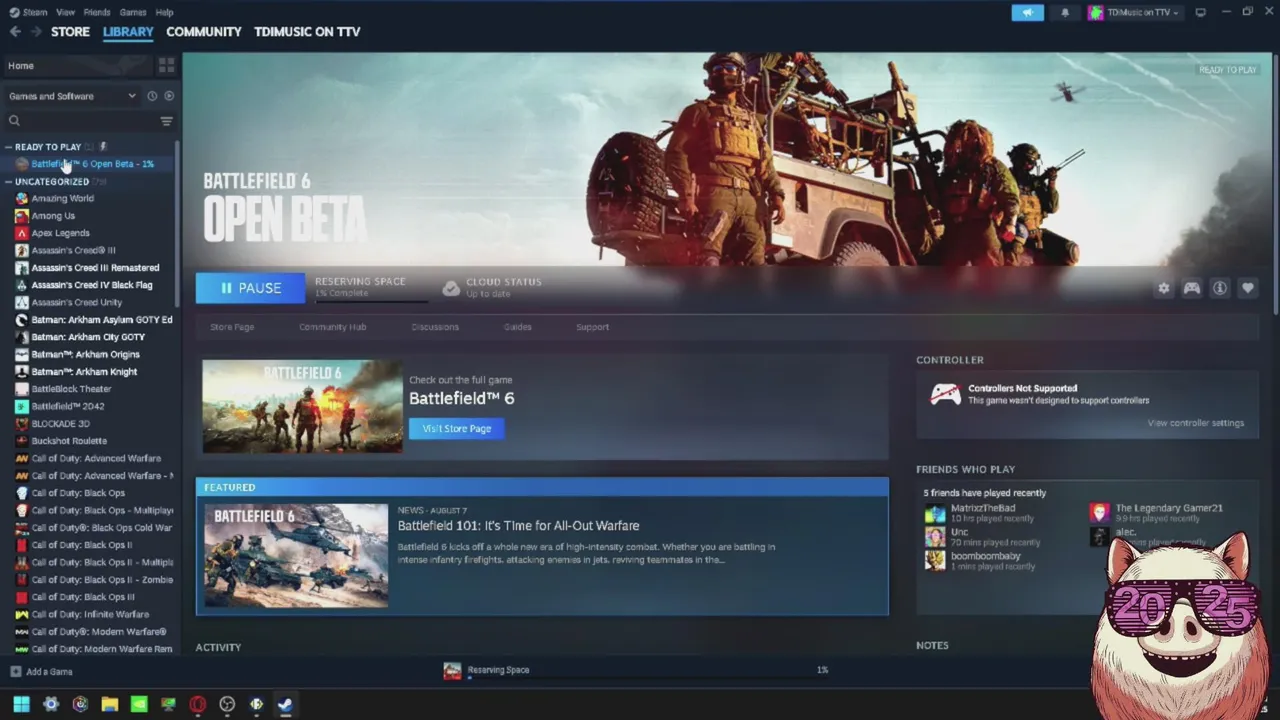
Task: Open Battlefield 101 news headline
Action: (x=518, y=526)
